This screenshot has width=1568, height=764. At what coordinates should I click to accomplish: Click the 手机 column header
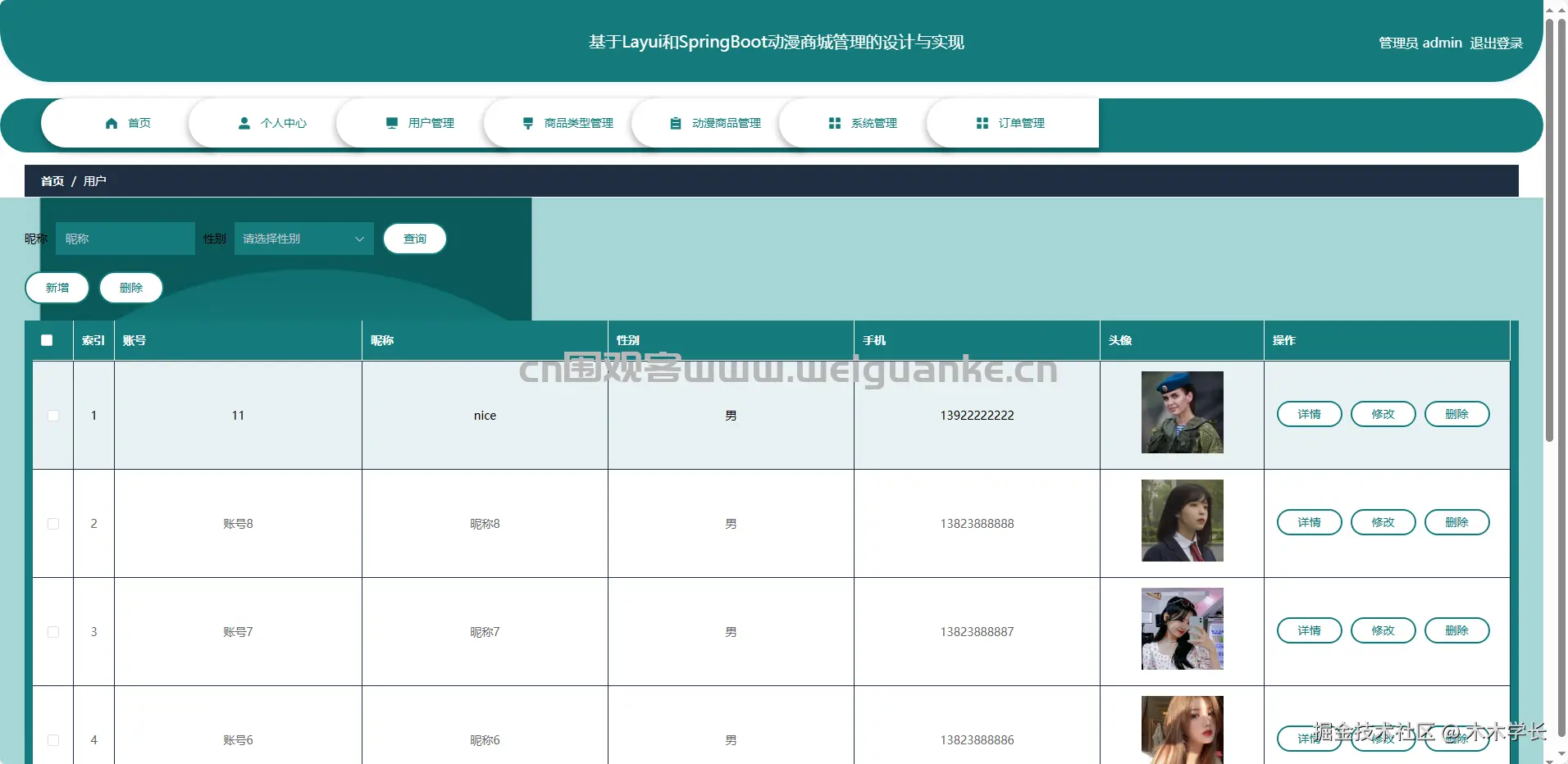coord(977,340)
